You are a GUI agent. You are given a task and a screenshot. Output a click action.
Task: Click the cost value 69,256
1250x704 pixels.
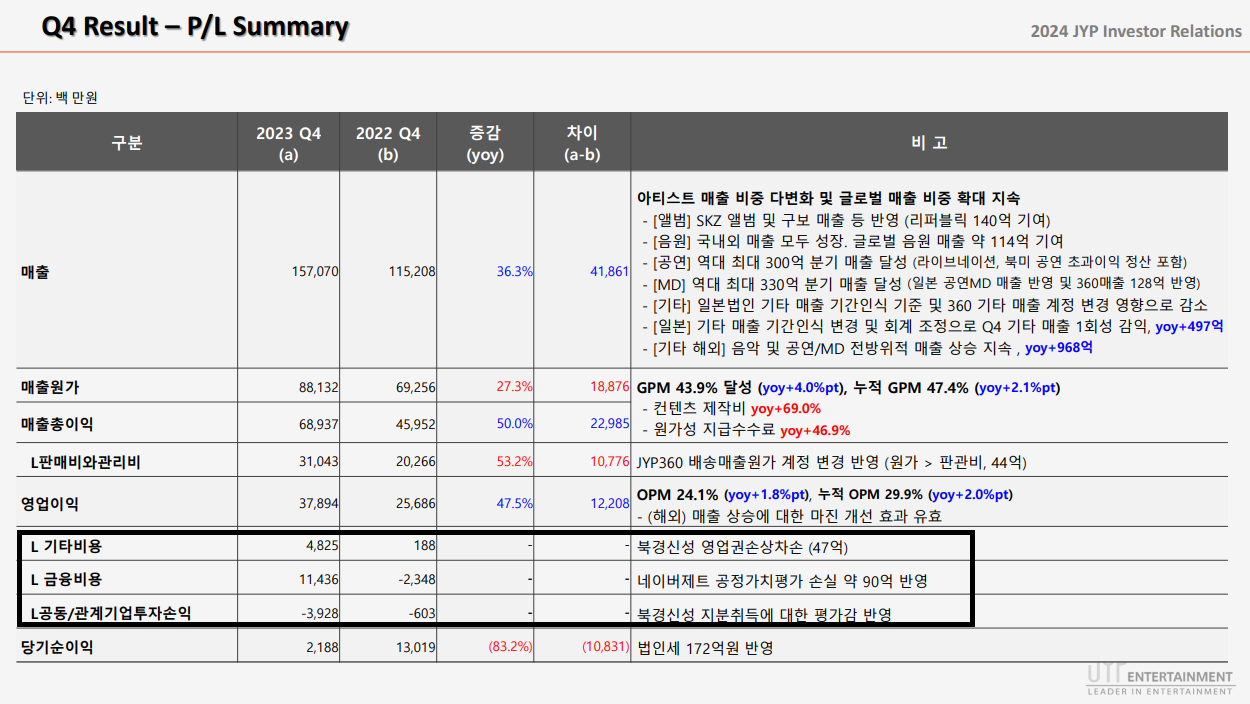click(x=416, y=387)
